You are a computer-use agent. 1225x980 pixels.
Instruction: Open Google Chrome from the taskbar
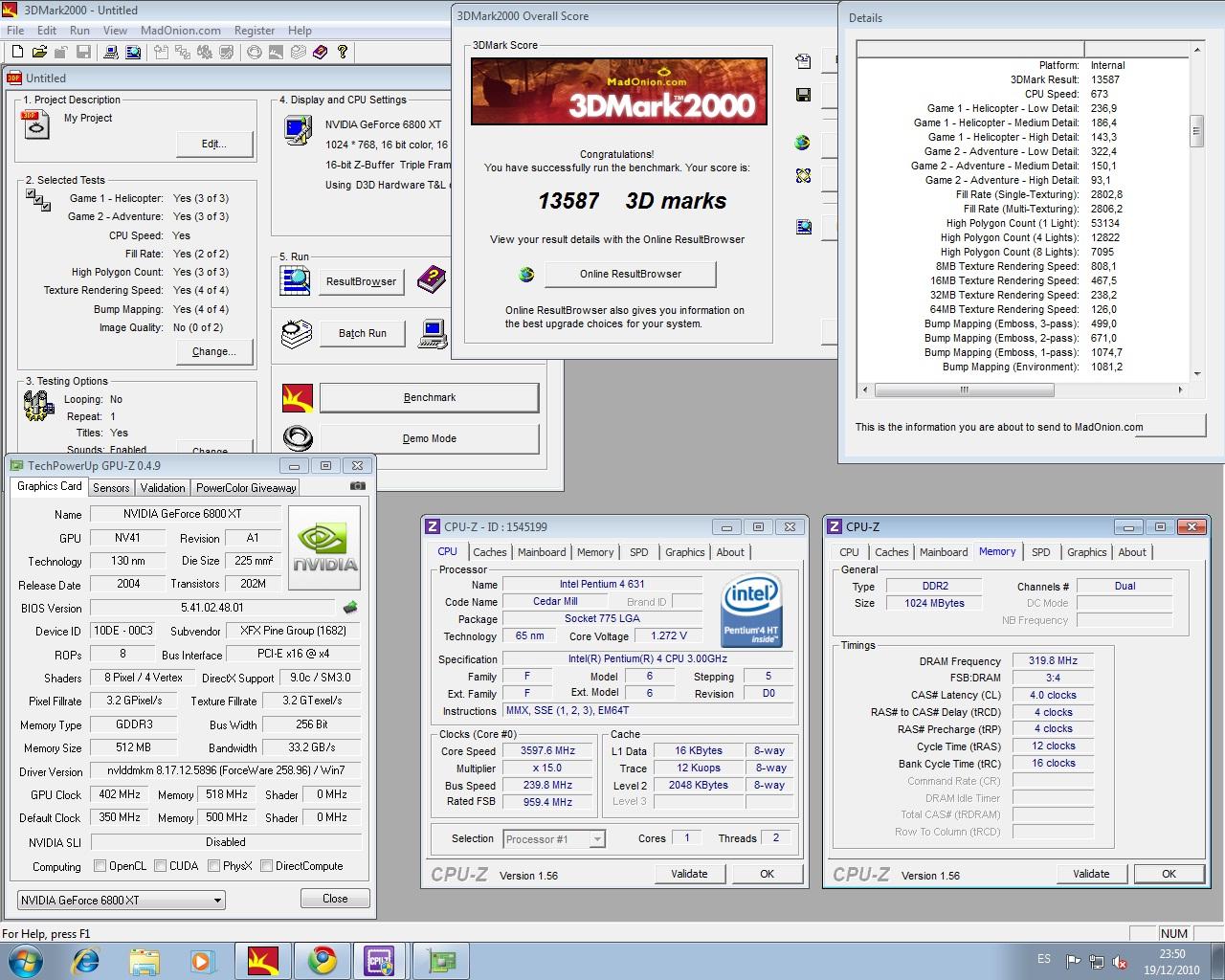click(322, 960)
